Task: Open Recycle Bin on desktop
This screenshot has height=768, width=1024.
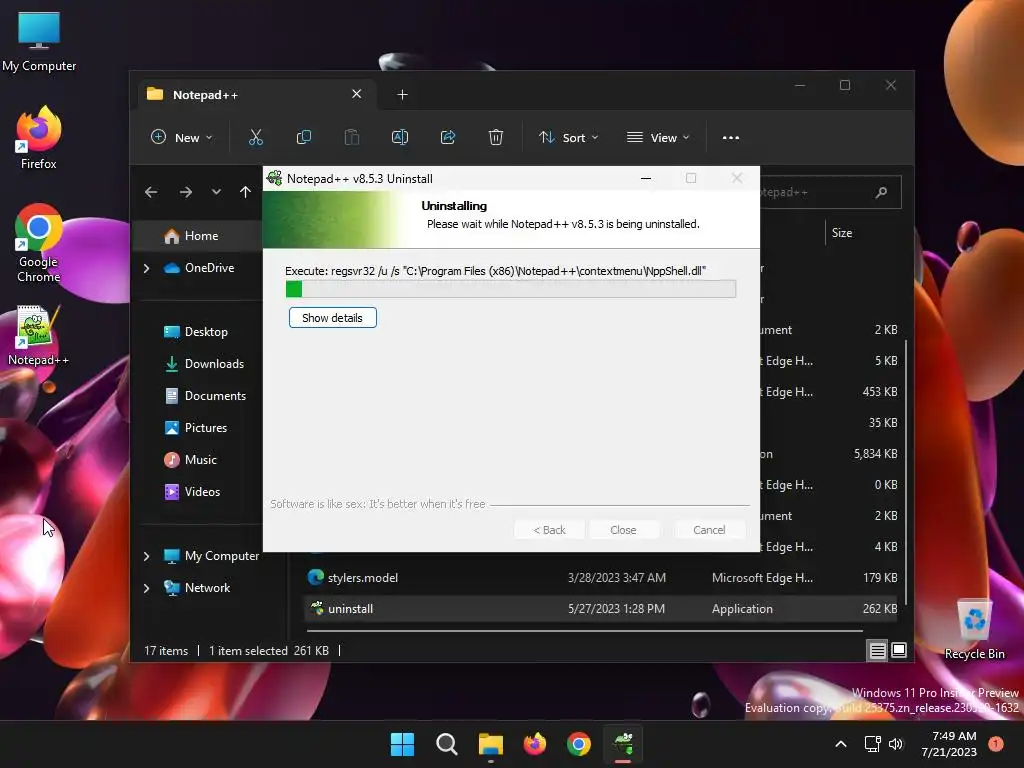Action: [x=974, y=629]
